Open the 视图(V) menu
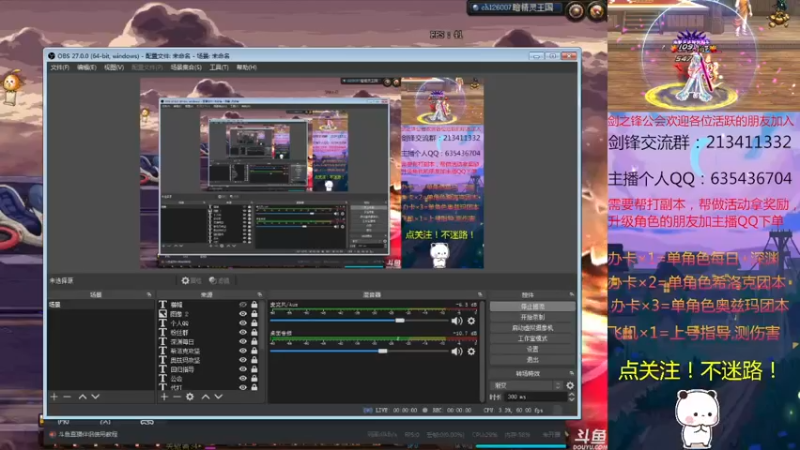This screenshot has width=800, height=450. [x=114, y=67]
